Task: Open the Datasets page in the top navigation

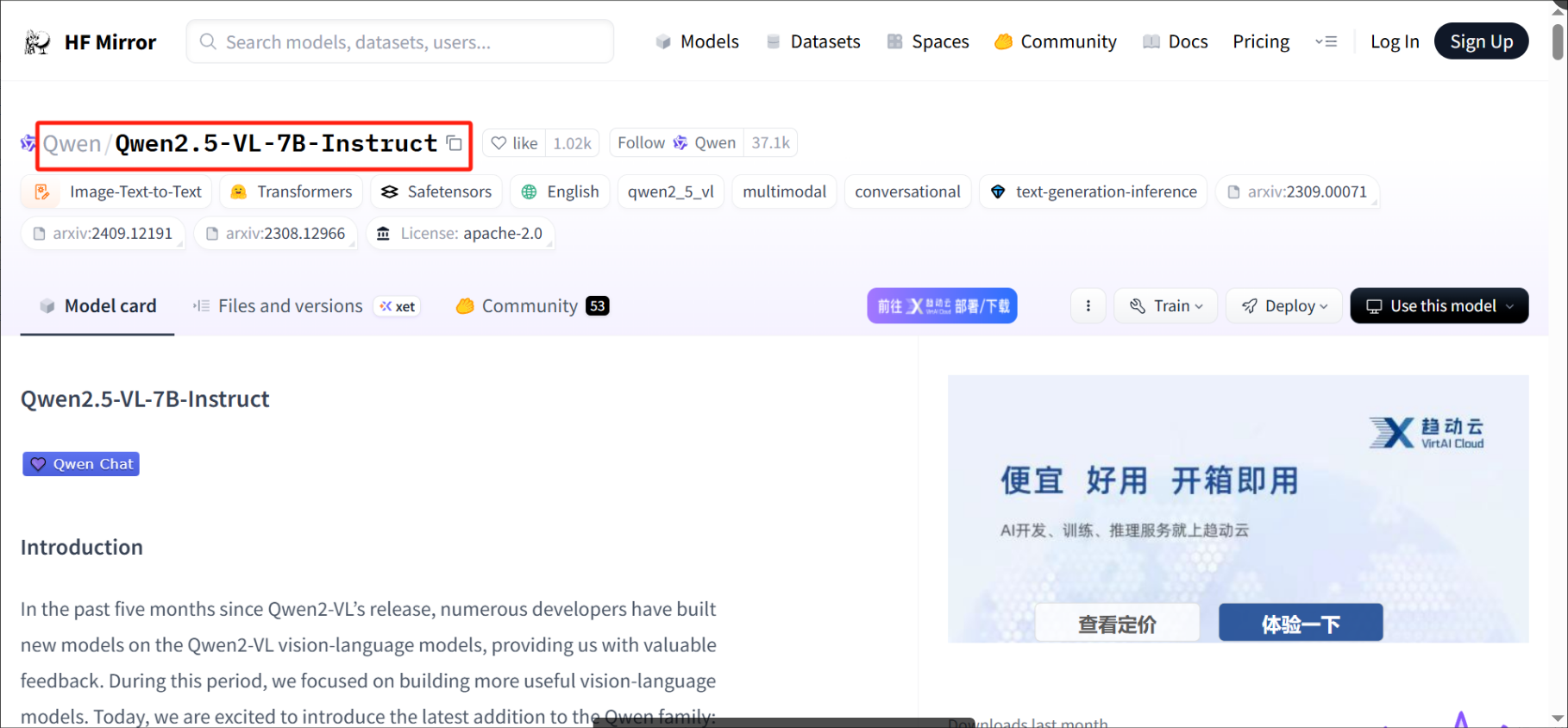Action: 813,41
